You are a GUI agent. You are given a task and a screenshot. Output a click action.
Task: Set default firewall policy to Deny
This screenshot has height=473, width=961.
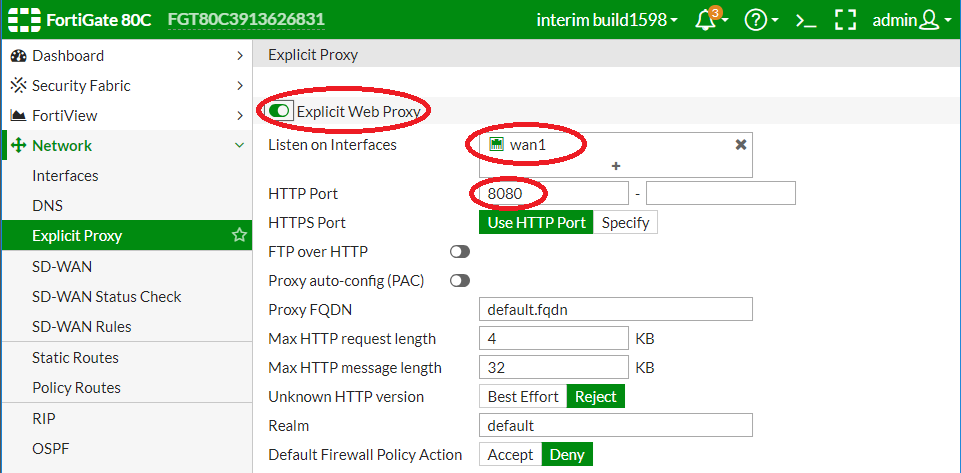pyautogui.click(x=568, y=455)
